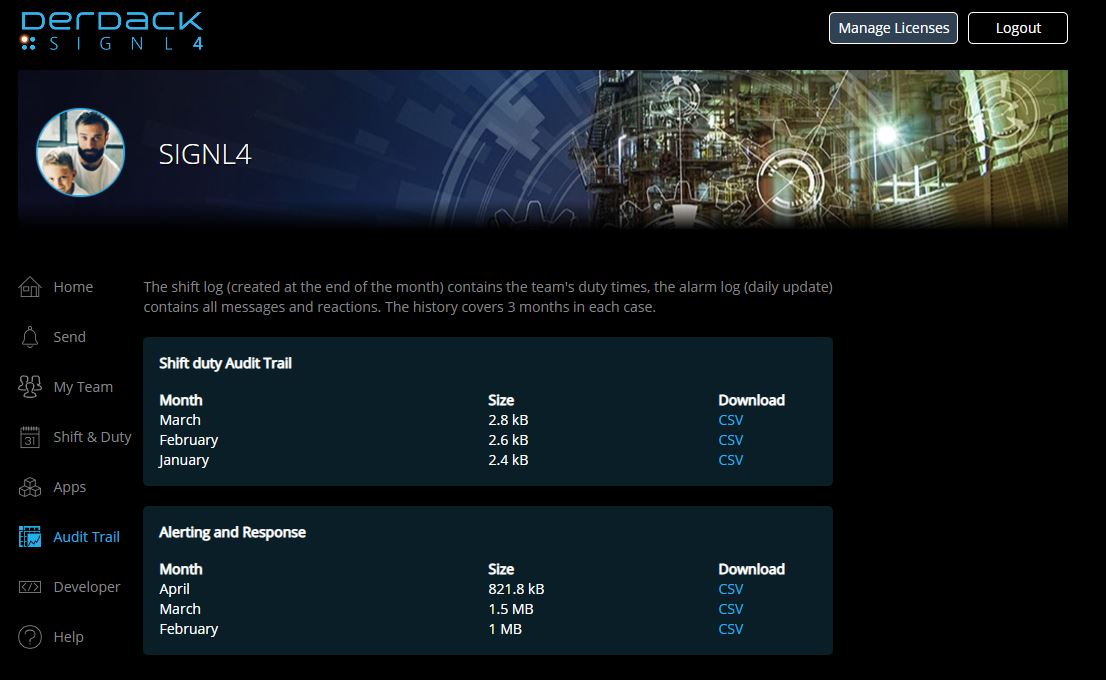Click February in alerting table

coord(188,629)
